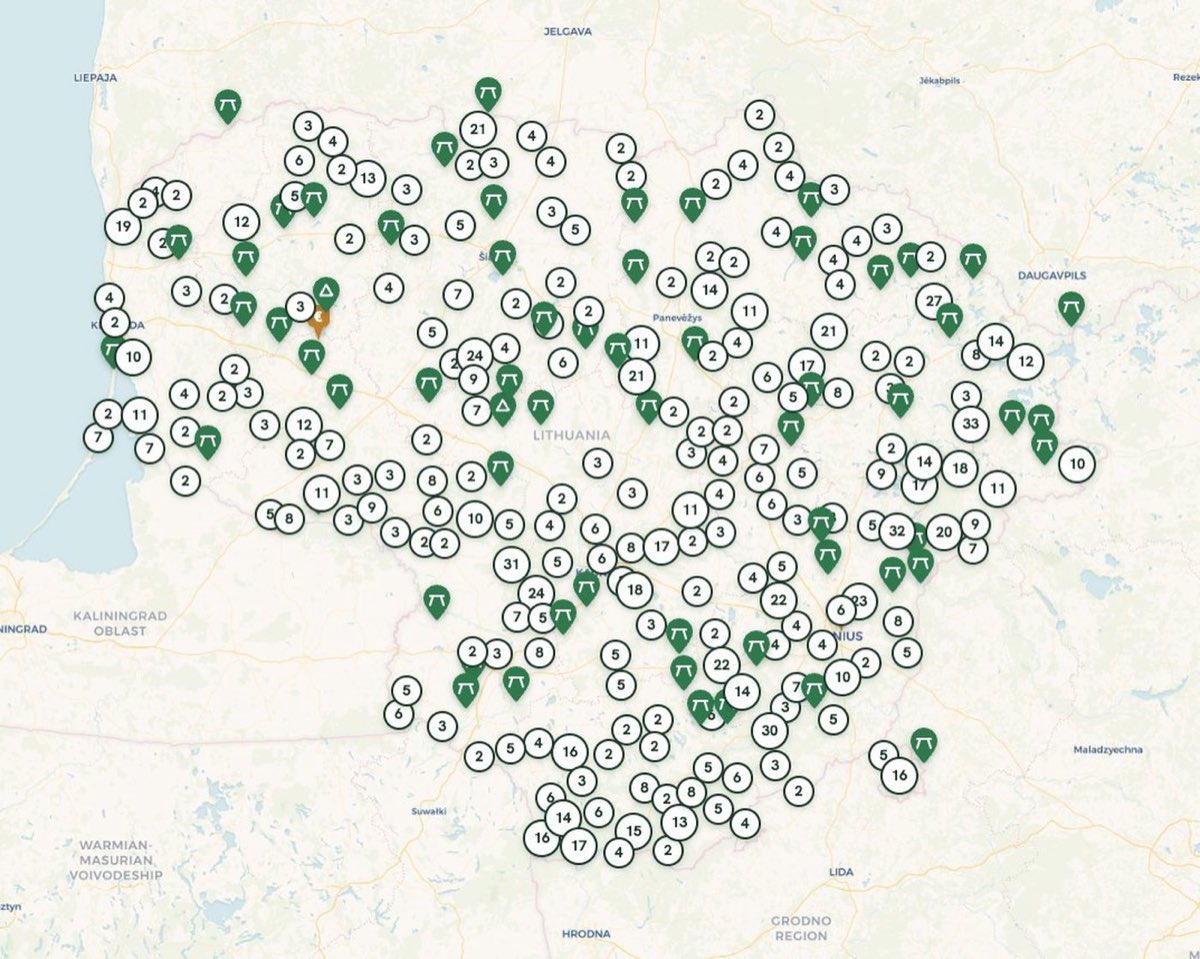Open the cluster marker labeled 15
The width and height of the screenshot is (1200, 959).
point(632,830)
